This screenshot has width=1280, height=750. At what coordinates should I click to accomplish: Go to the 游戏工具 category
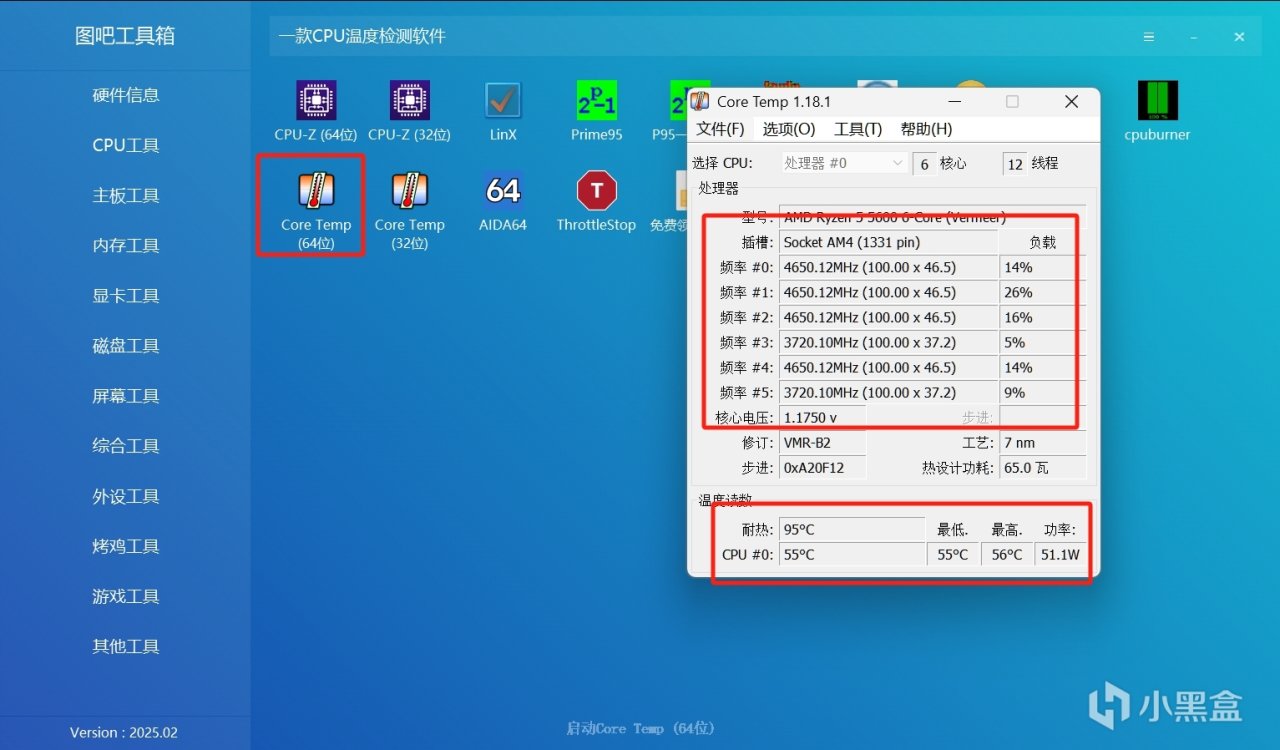(125, 596)
